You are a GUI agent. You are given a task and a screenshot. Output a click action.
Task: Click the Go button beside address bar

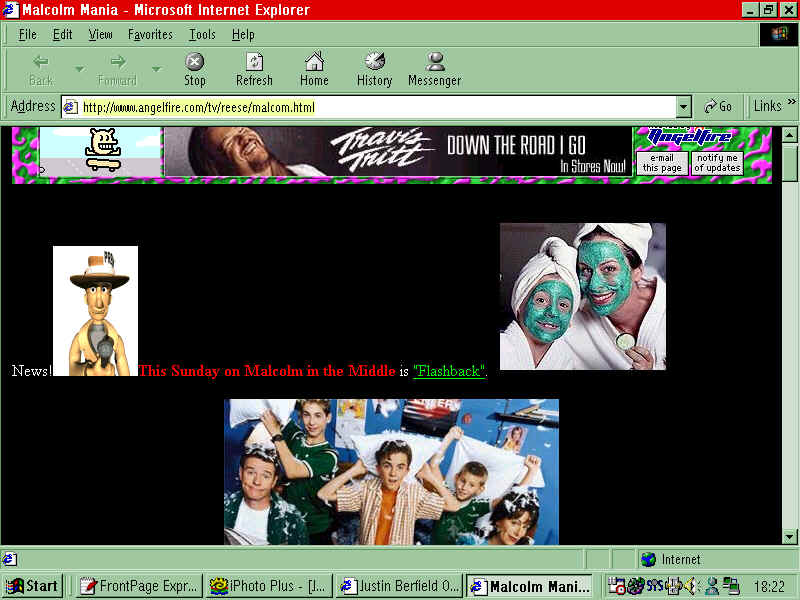tap(718, 106)
